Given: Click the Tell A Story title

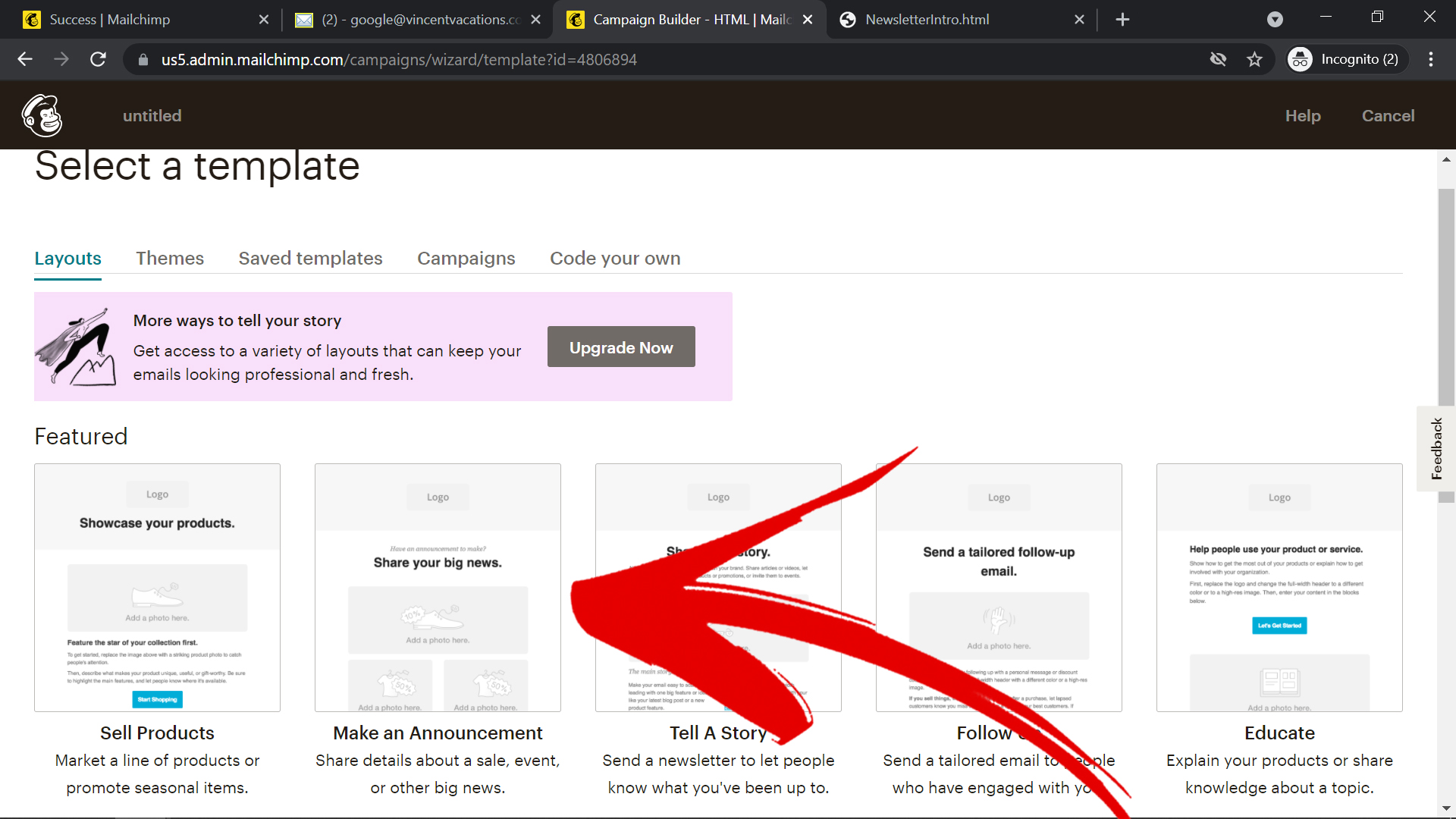Looking at the screenshot, I should (x=718, y=733).
